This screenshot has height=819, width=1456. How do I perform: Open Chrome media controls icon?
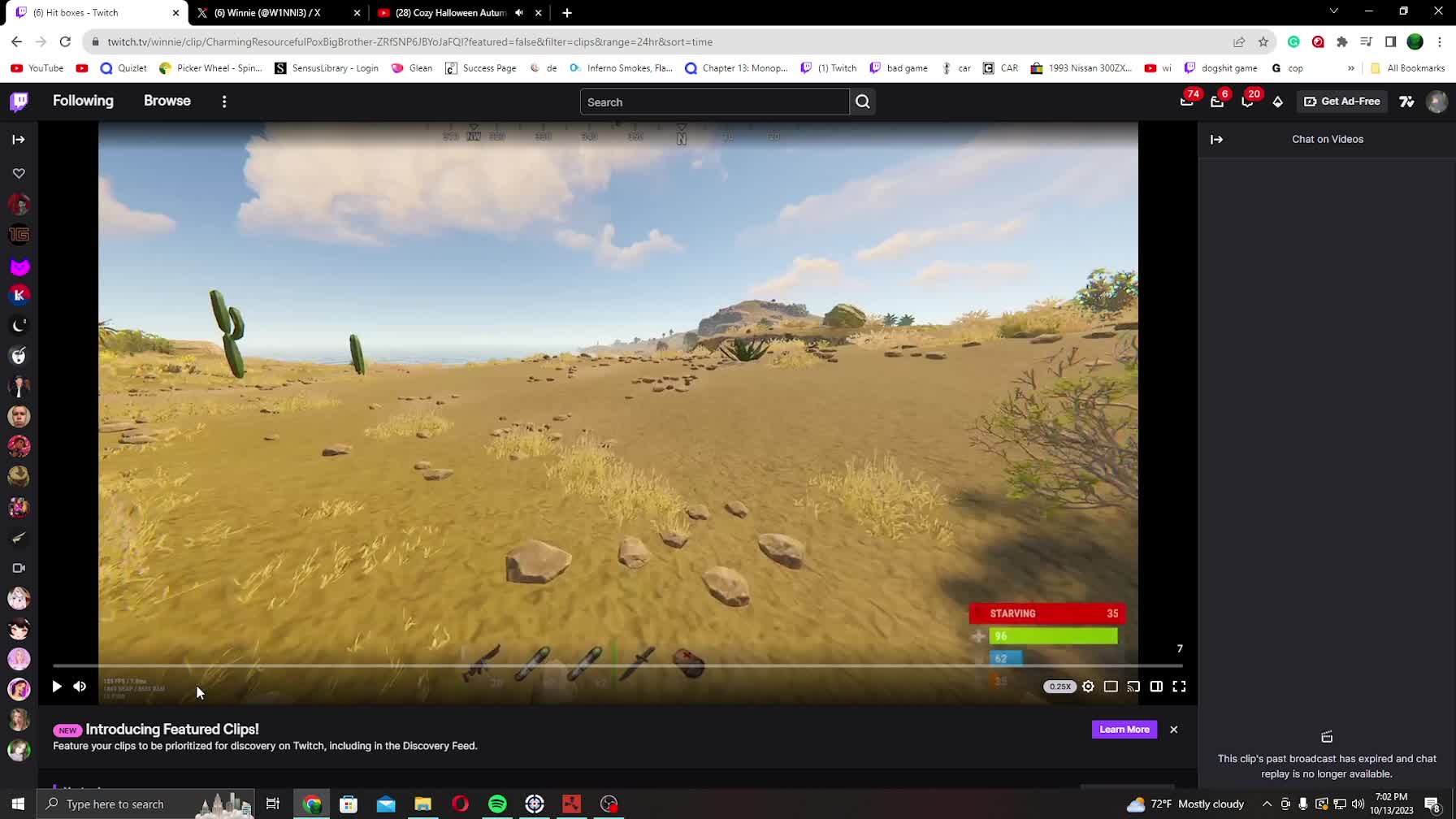pyautogui.click(x=1367, y=41)
